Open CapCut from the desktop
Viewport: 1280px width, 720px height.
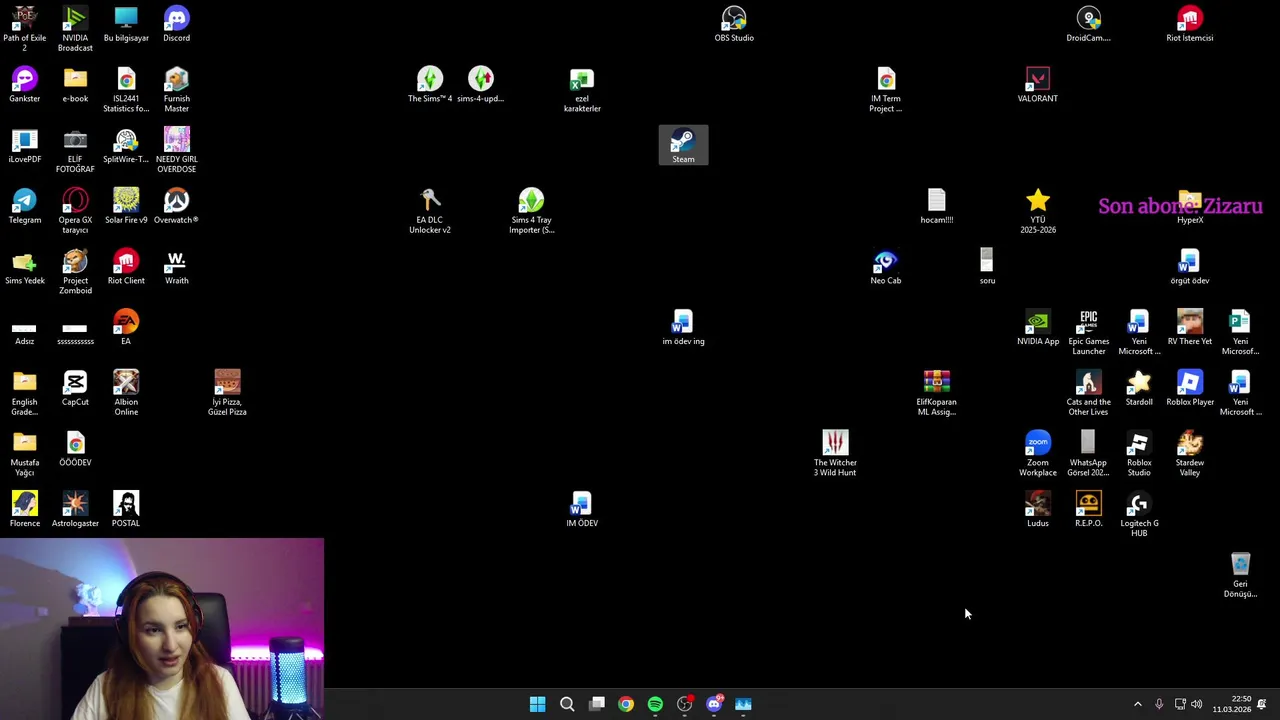point(75,389)
